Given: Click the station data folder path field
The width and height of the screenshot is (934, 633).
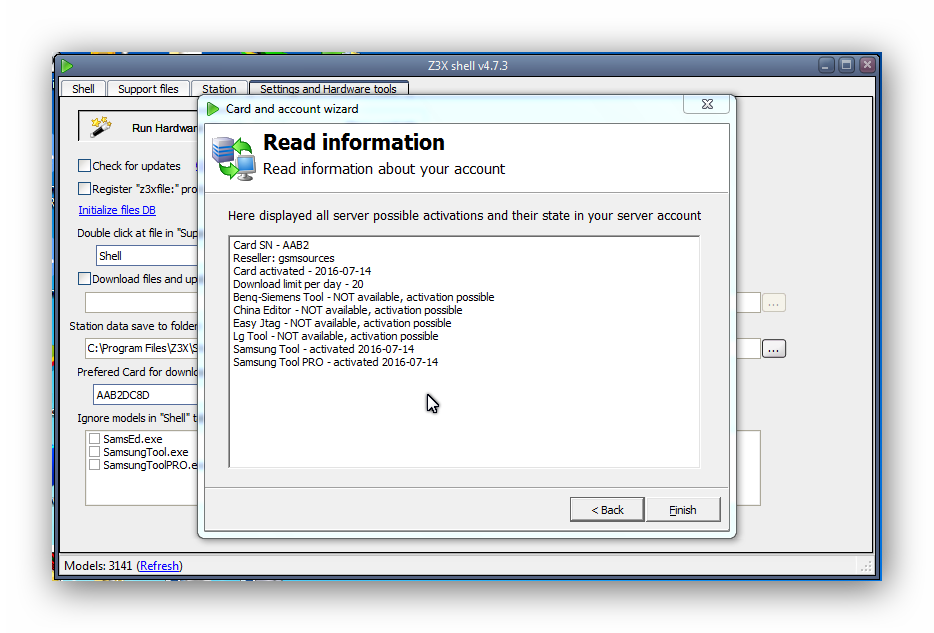Looking at the screenshot, I should tap(142, 348).
